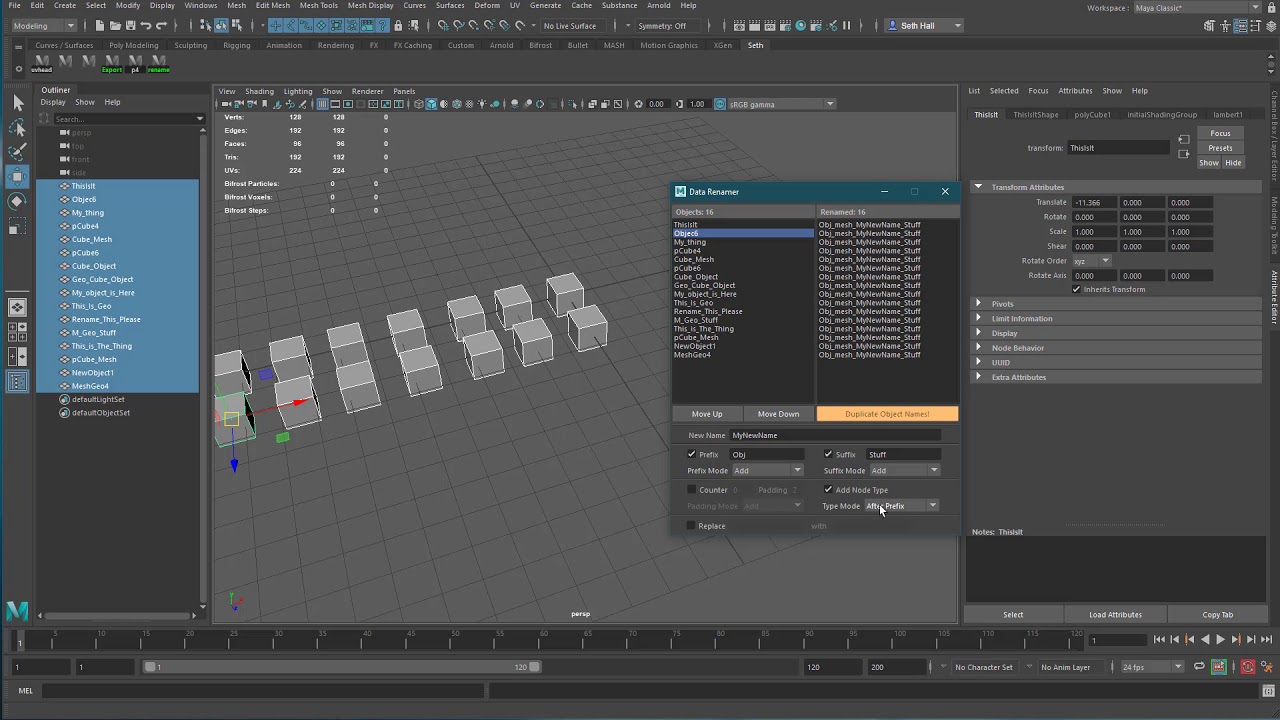Viewport: 1280px width, 720px height.
Task: Click the Lasso select tool
Action: click(x=18, y=128)
